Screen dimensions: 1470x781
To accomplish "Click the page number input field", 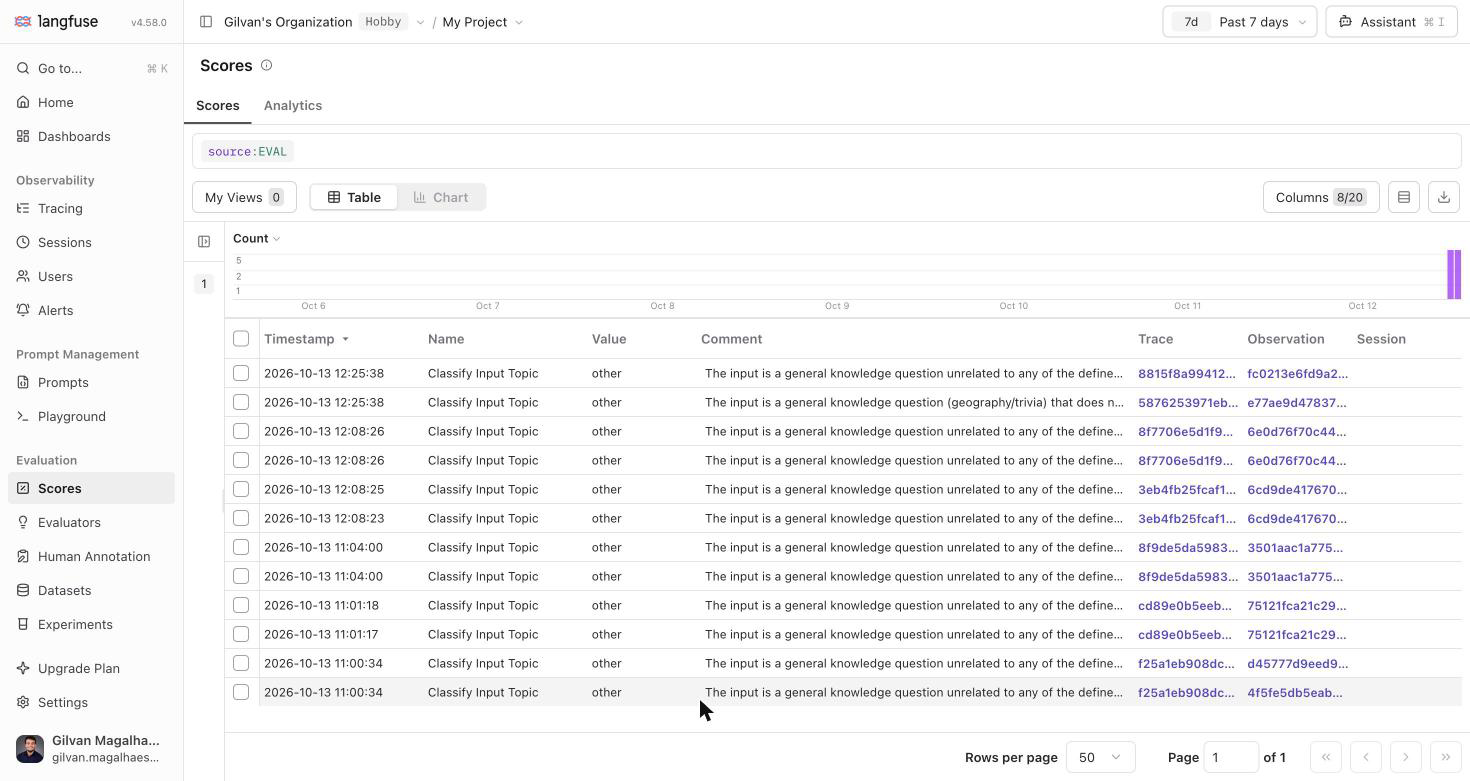I will point(1231,757).
